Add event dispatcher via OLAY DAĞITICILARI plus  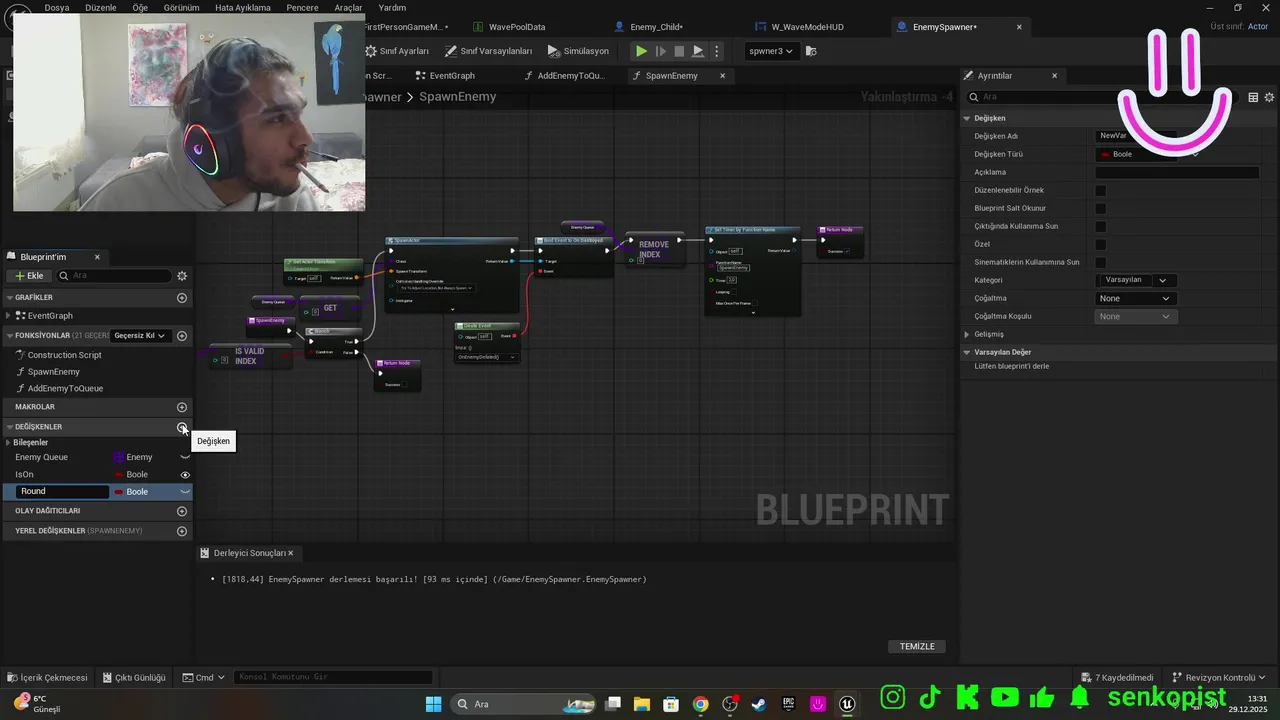(182, 511)
